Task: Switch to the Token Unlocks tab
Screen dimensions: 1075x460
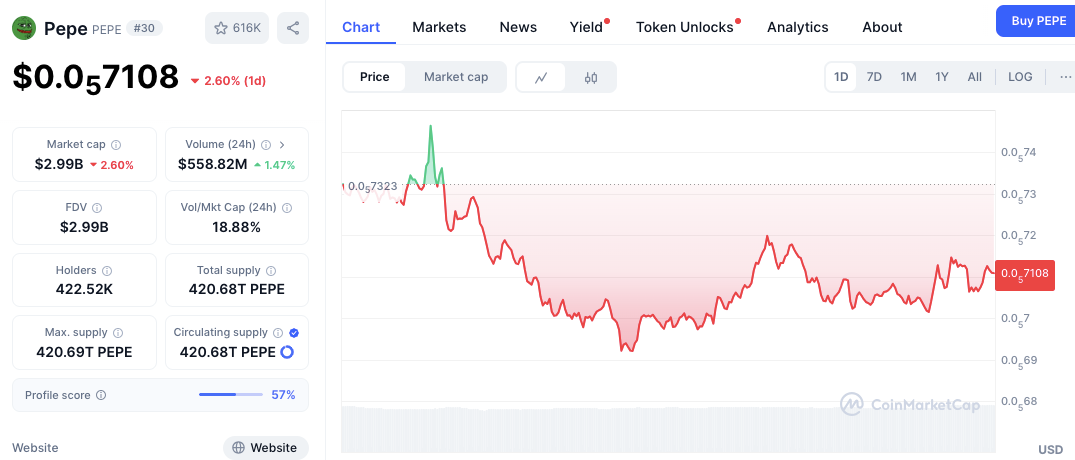Action: coord(685,27)
